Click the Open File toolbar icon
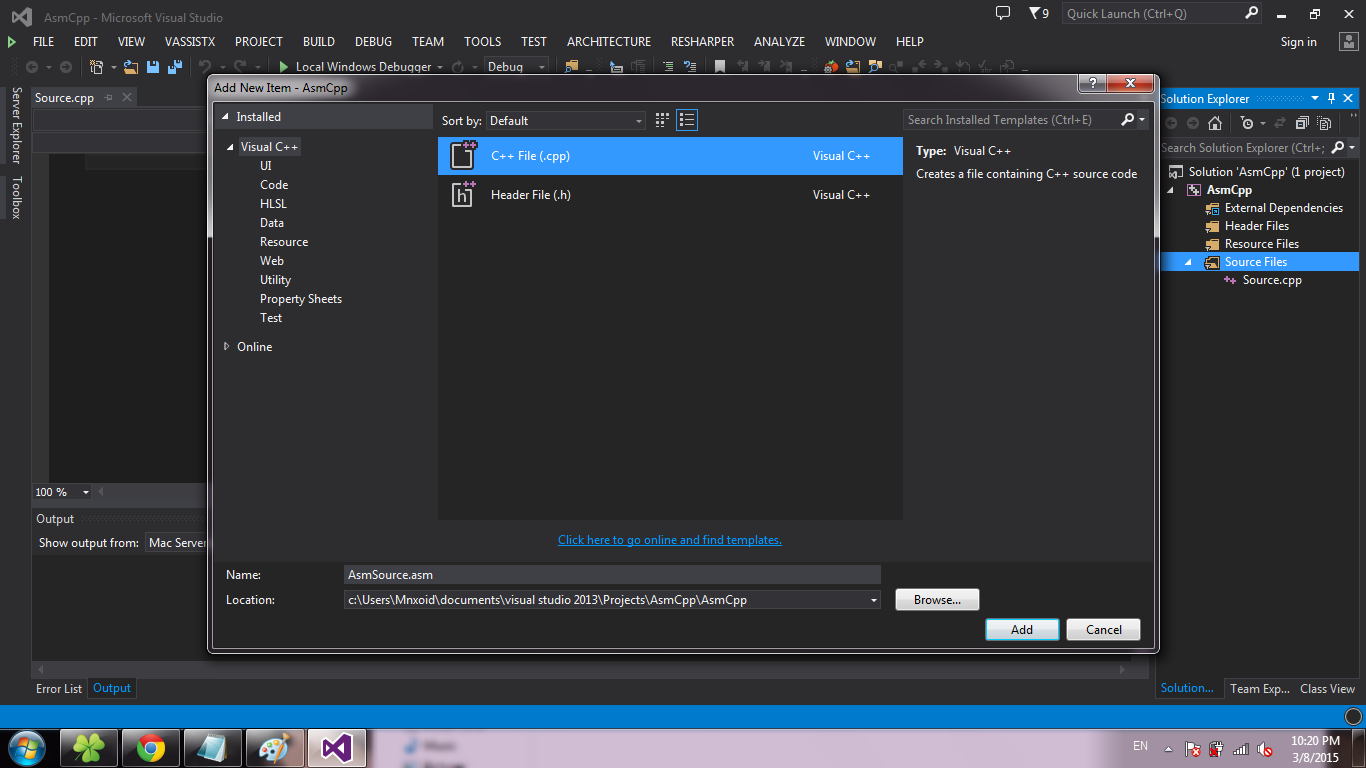Screen dimensions: 1366x768 click(133, 67)
